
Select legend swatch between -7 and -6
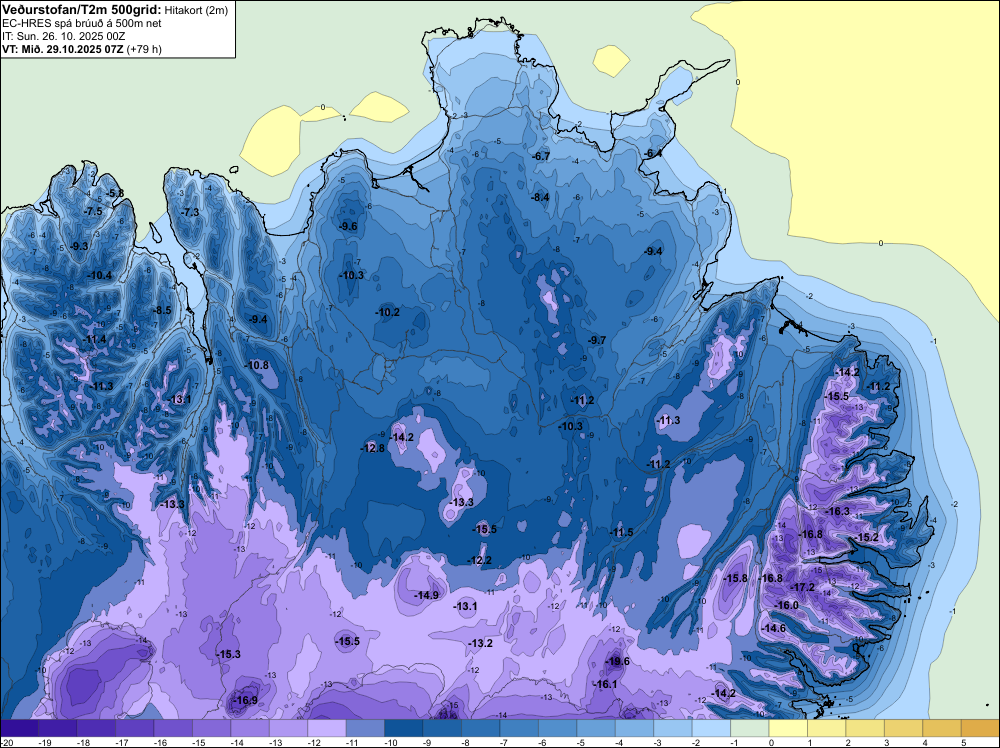(519, 728)
